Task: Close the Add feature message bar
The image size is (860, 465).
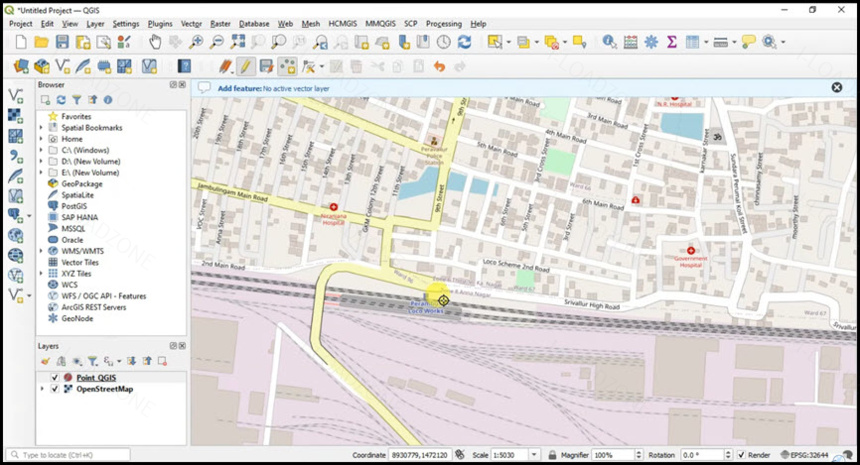Action: (836, 88)
